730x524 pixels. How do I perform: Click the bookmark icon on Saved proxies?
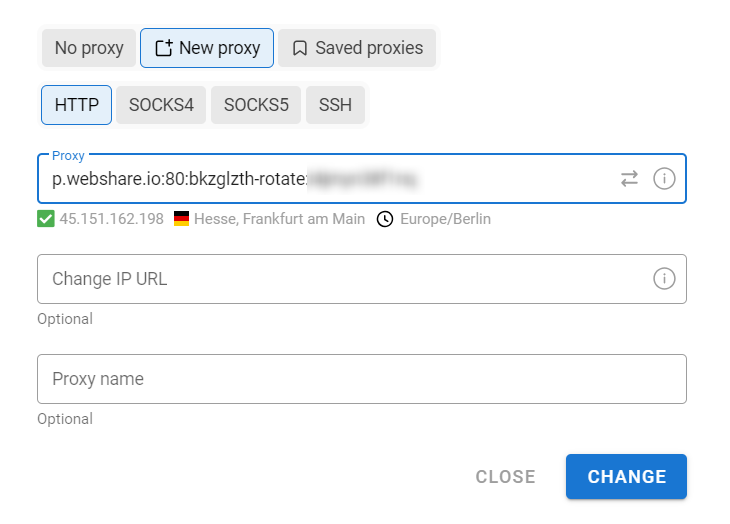[300, 48]
